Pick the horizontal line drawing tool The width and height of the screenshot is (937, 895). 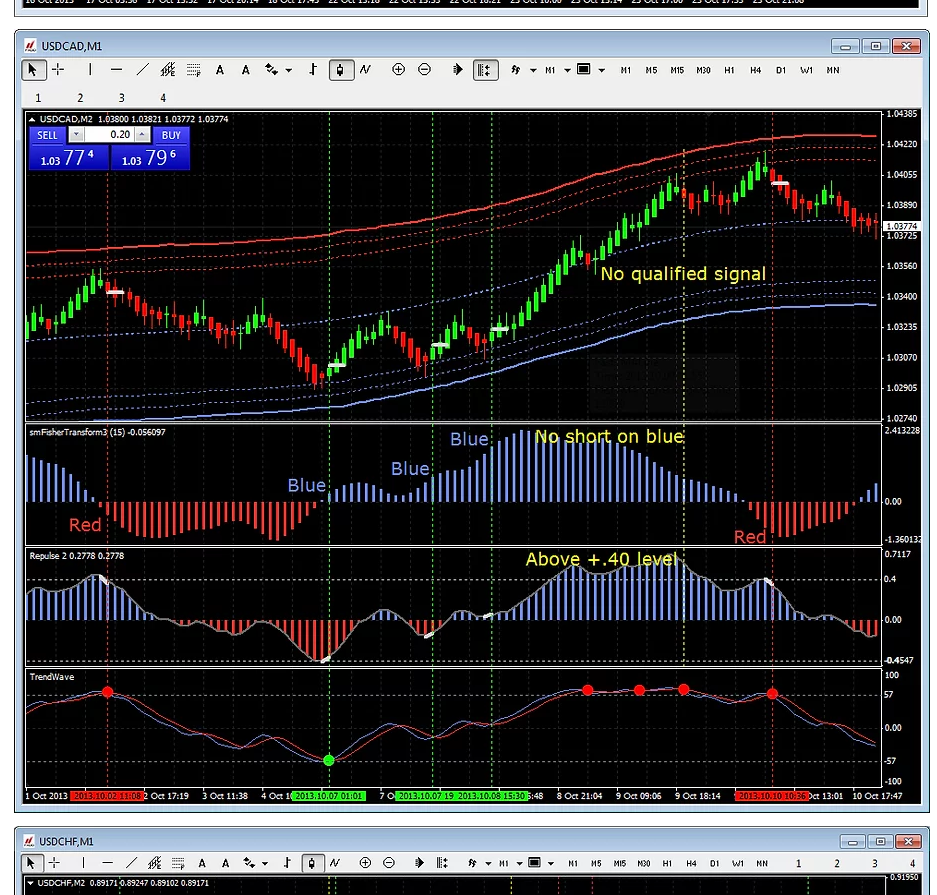pyautogui.click(x=117, y=70)
